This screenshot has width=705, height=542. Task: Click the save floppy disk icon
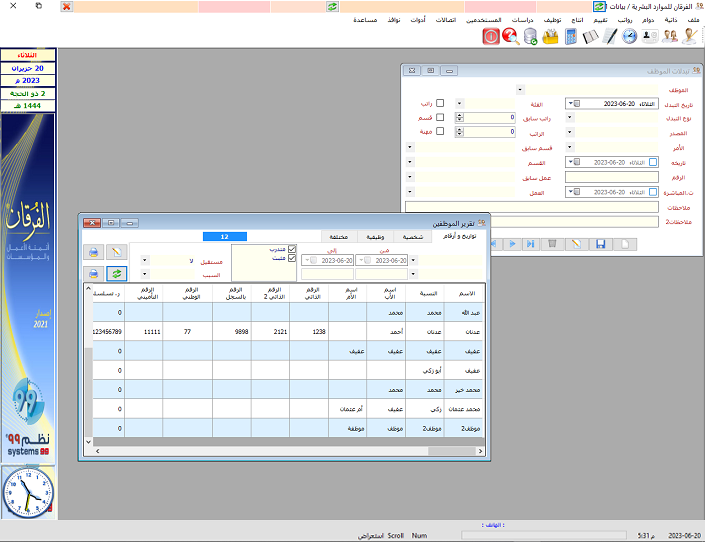point(600,243)
